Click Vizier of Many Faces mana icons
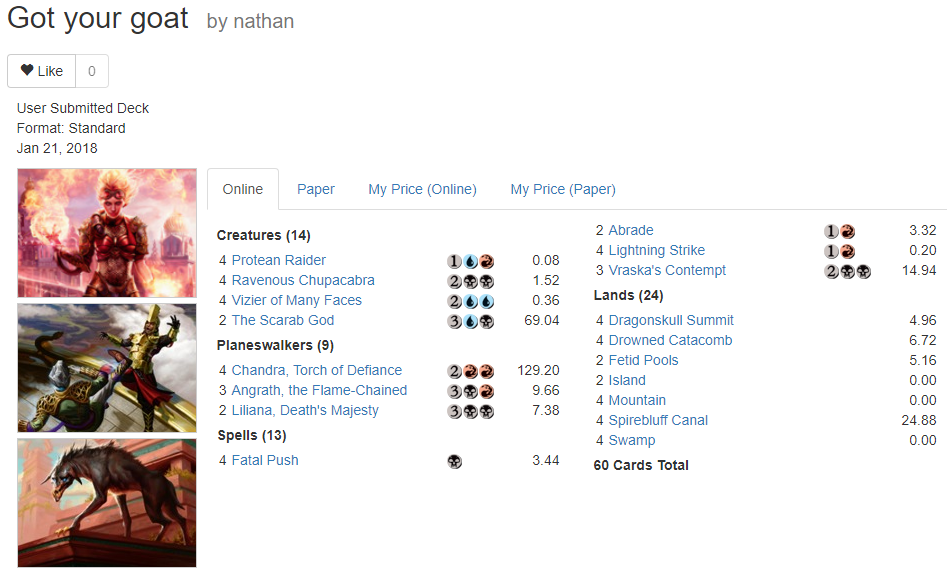Image resolution: width=951 pixels, height=578 pixels. point(471,301)
